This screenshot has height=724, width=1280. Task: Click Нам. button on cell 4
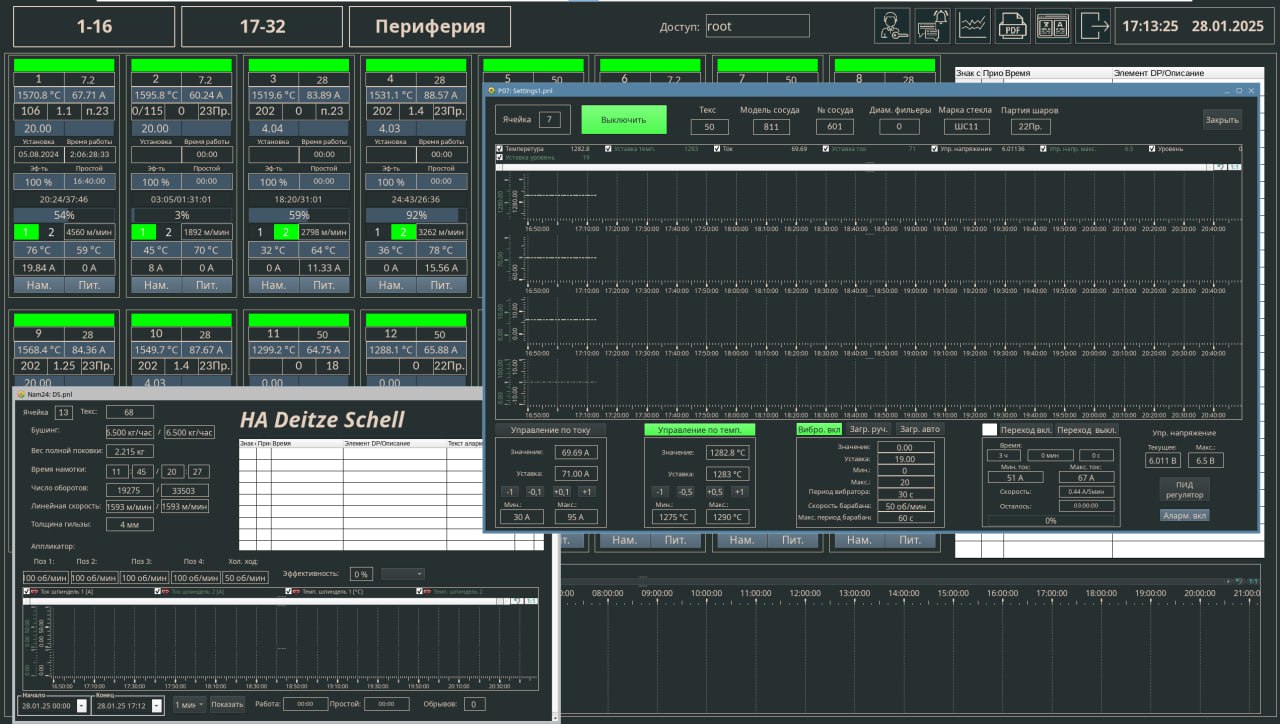(391, 285)
